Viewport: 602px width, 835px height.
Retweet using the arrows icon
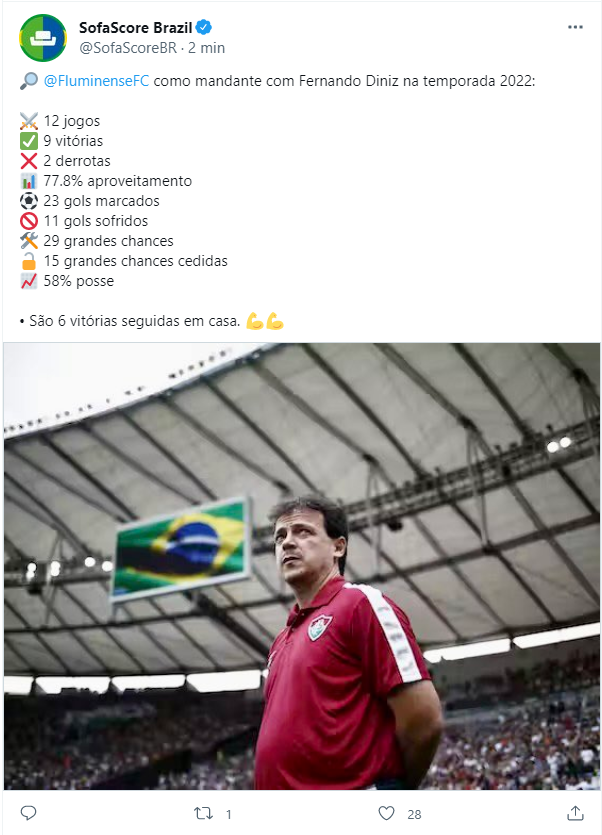(203, 813)
